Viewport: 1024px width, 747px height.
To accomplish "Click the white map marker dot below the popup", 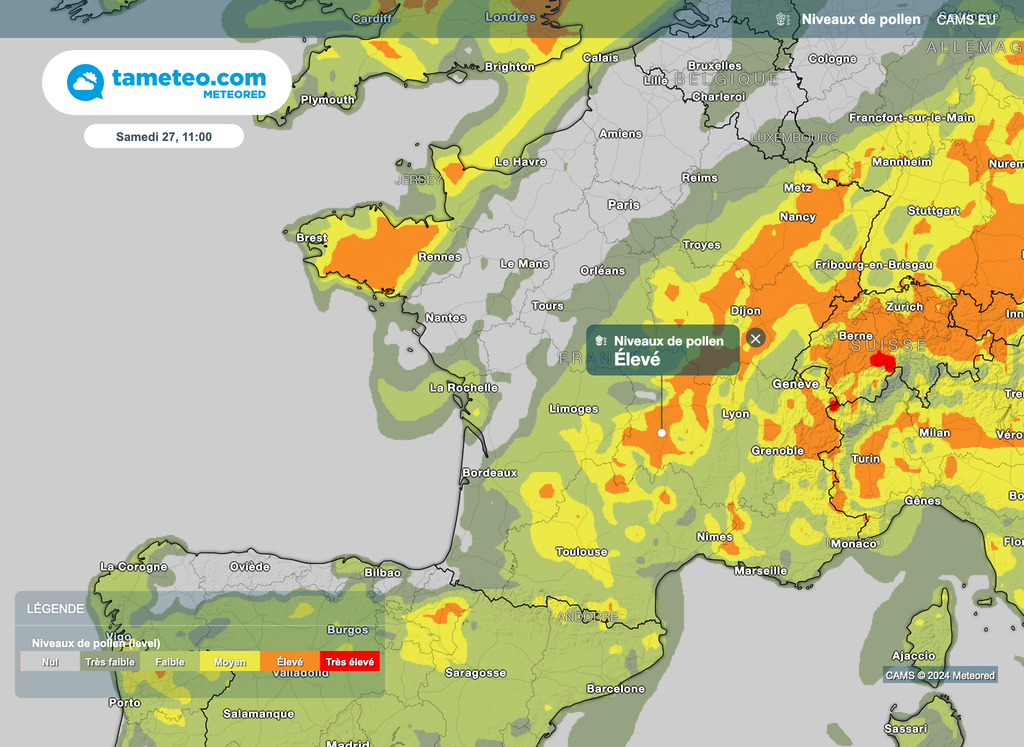I will (662, 433).
